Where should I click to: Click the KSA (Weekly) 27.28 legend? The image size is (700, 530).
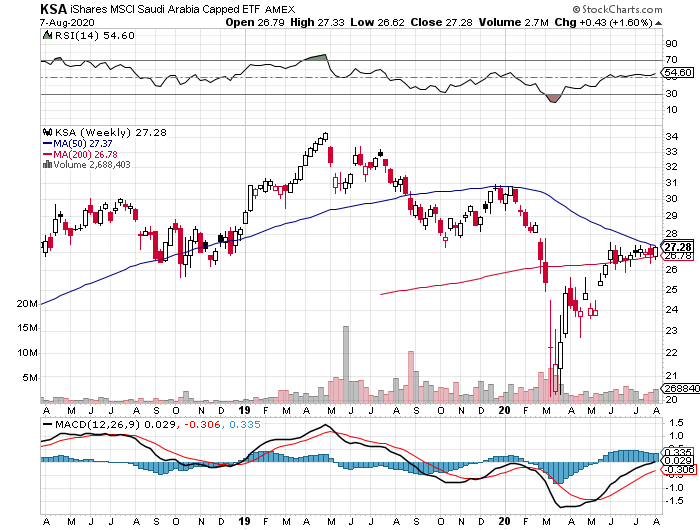[x=110, y=133]
